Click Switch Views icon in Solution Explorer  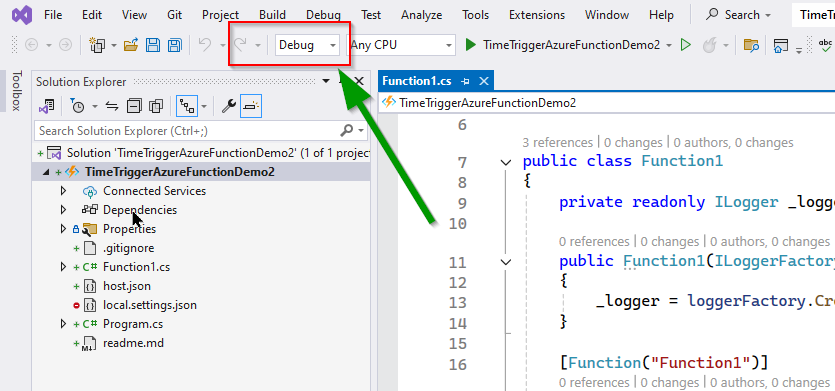(46, 107)
